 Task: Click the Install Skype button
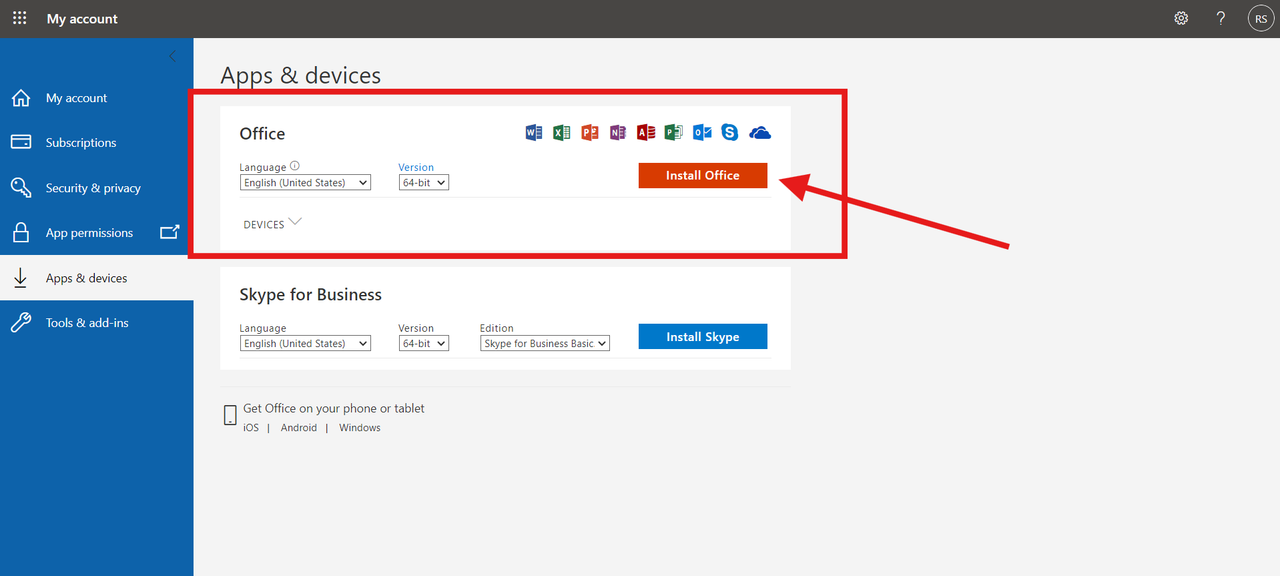pos(703,337)
